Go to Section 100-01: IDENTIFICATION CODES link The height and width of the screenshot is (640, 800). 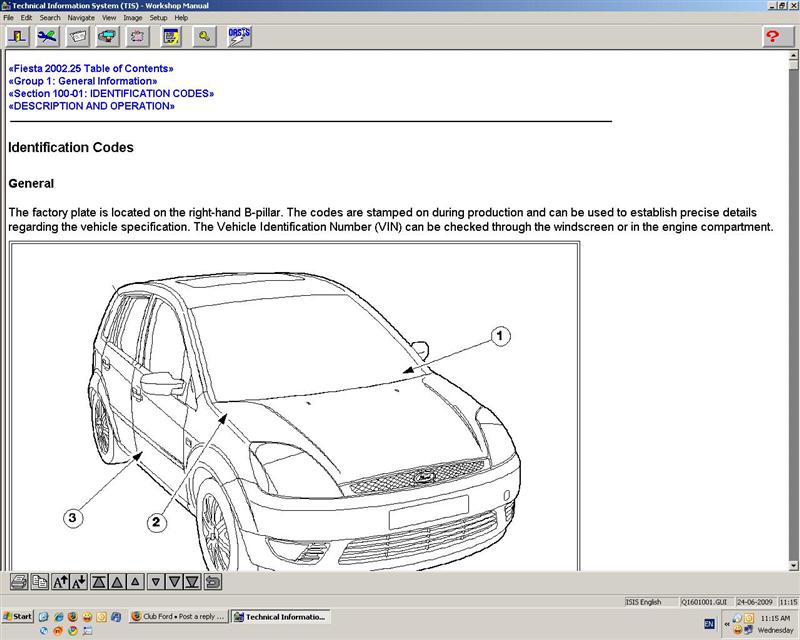tap(111, 93)
